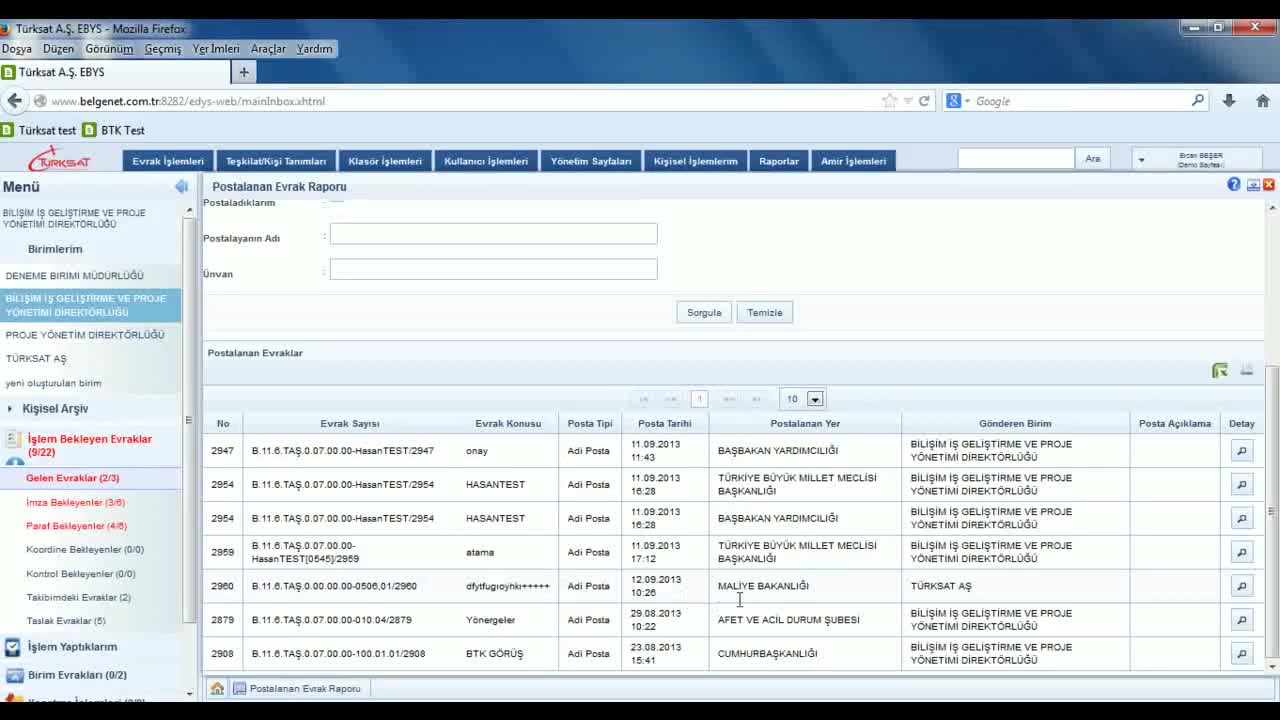Click the Postalayanın Adı input field

[x=493, y=234]
